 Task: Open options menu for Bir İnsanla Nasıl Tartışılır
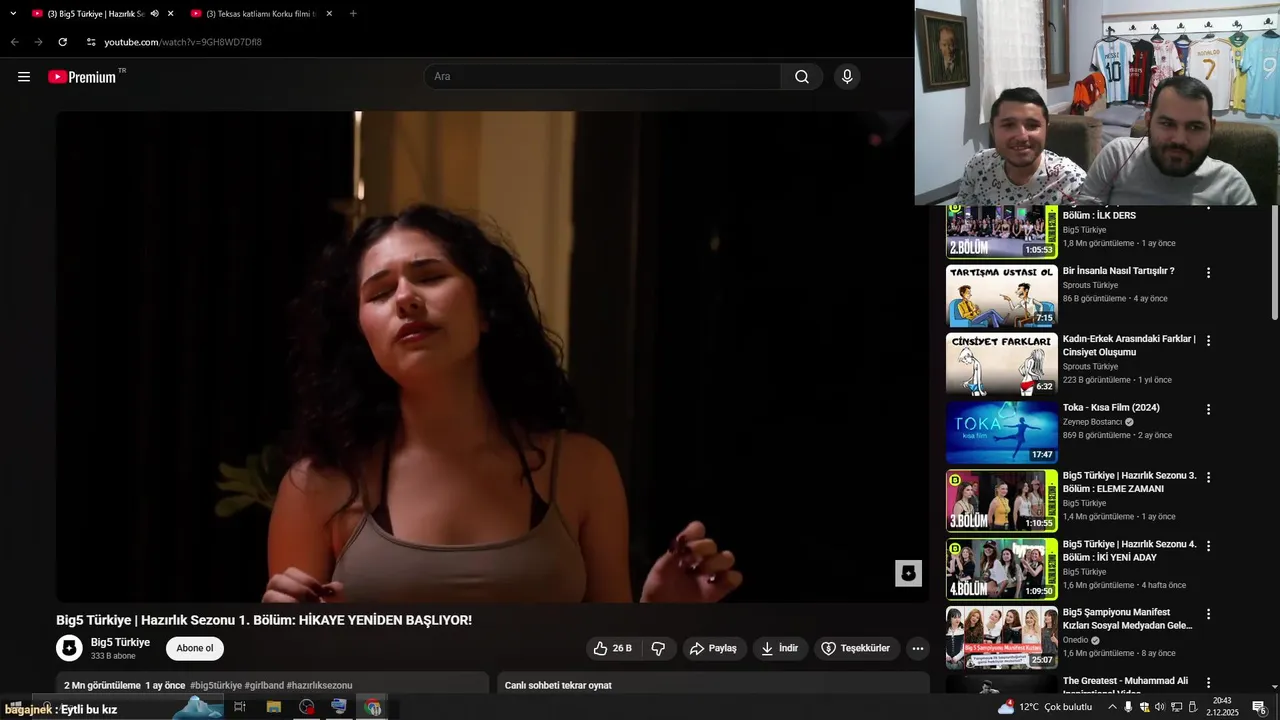[x=1208, y=273]
